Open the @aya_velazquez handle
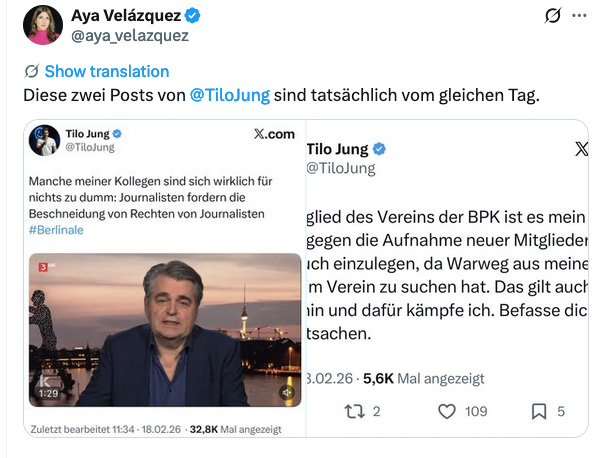 (129, 35)
